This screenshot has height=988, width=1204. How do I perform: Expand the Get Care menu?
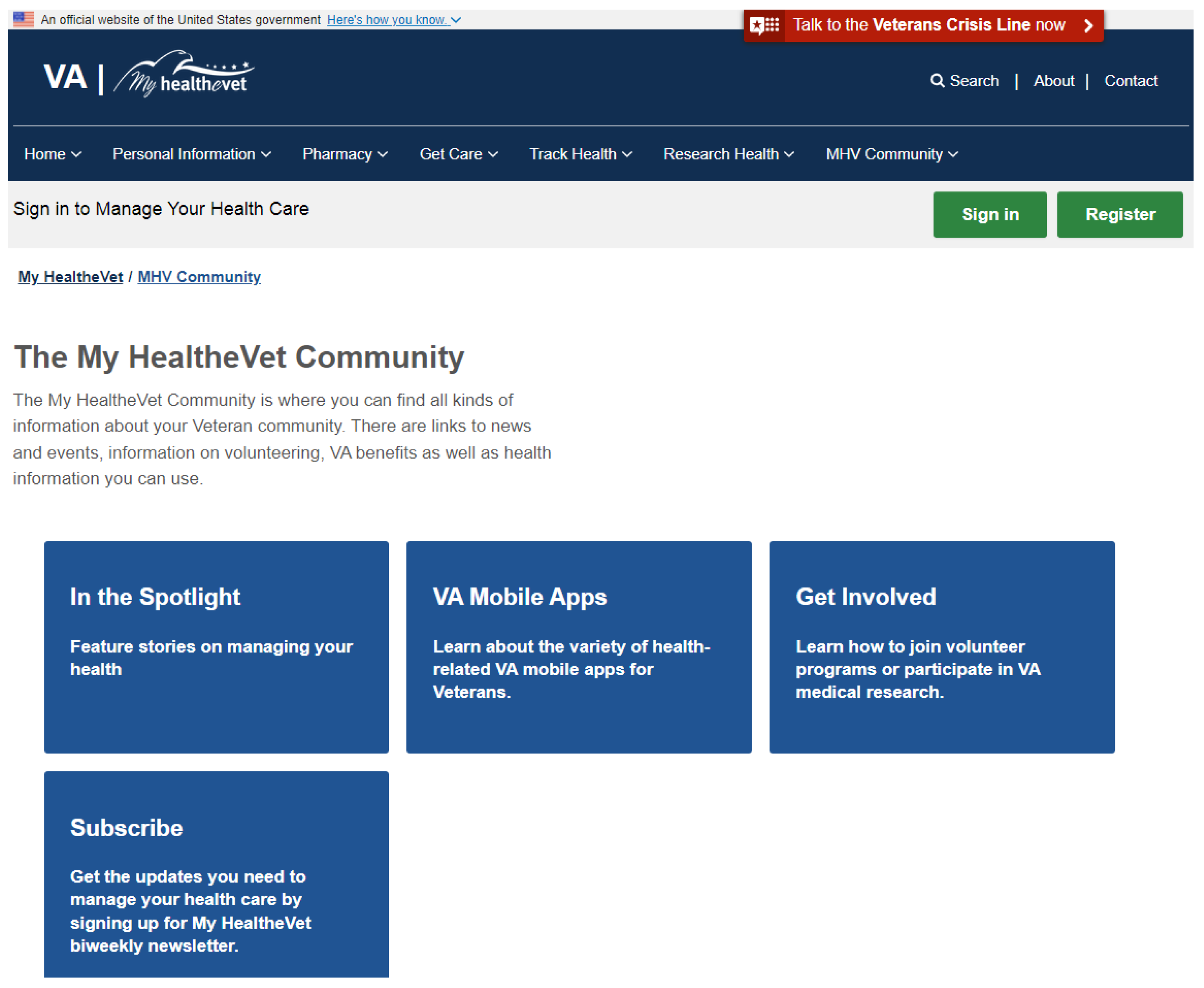[x=459, y=154]
